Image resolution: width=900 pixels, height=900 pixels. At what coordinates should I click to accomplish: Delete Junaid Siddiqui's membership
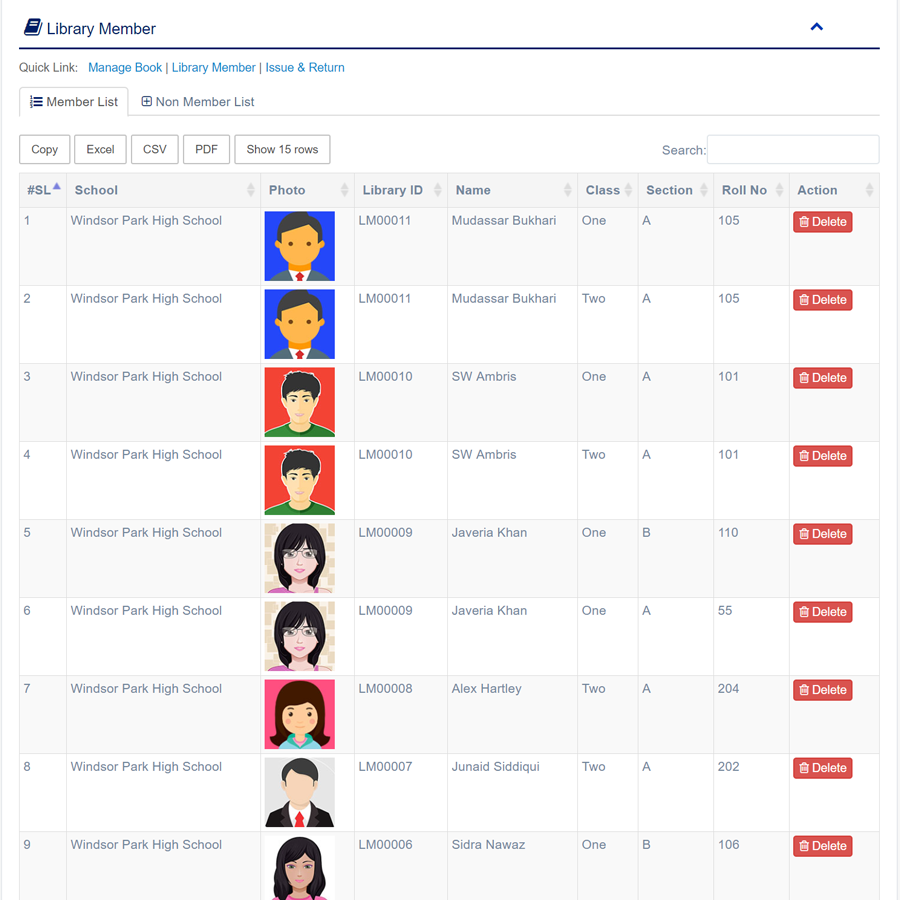(x=822, y=768)
